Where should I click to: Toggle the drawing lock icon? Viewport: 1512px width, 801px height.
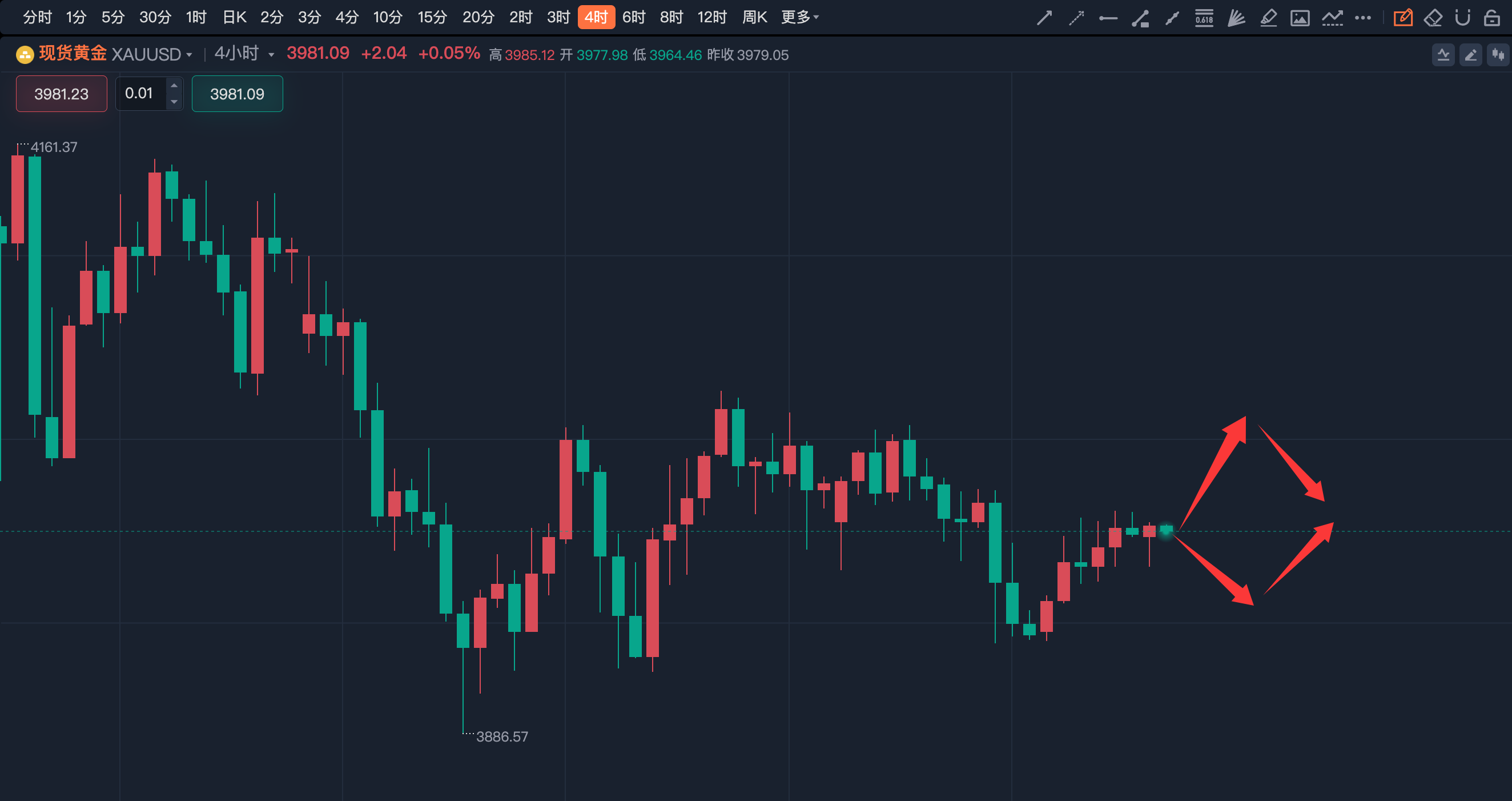[x=1491, y=18]
